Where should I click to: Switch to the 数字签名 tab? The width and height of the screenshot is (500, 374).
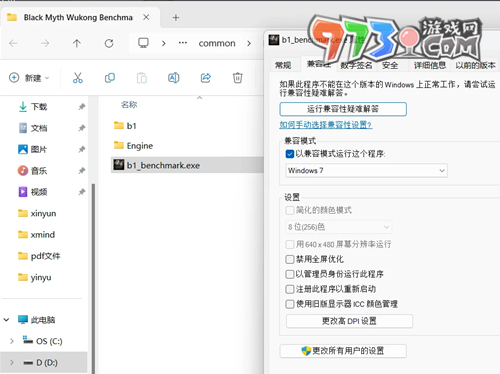[356, 65]
